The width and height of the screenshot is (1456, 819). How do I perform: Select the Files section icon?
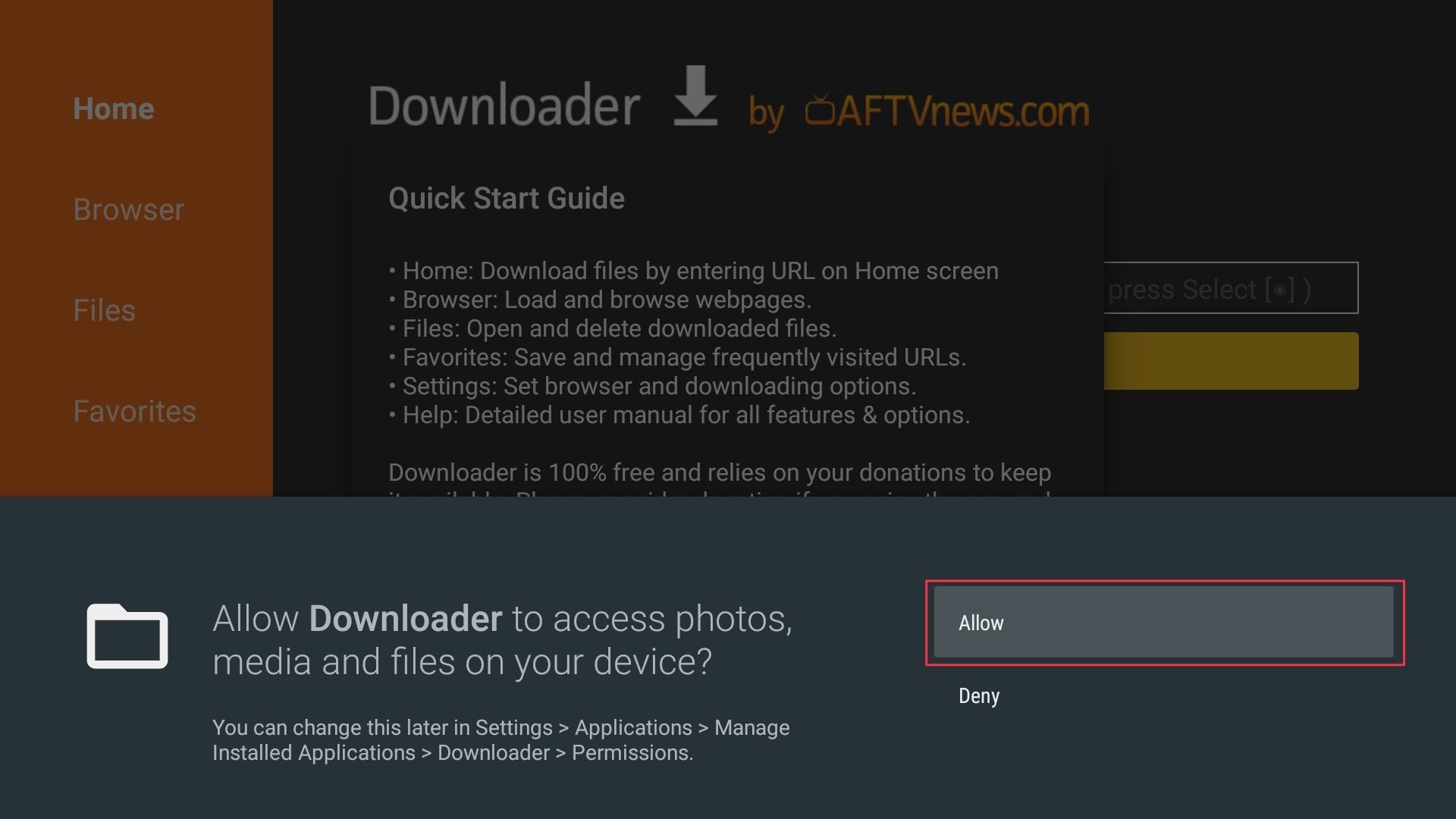click(x=103, y=311)
